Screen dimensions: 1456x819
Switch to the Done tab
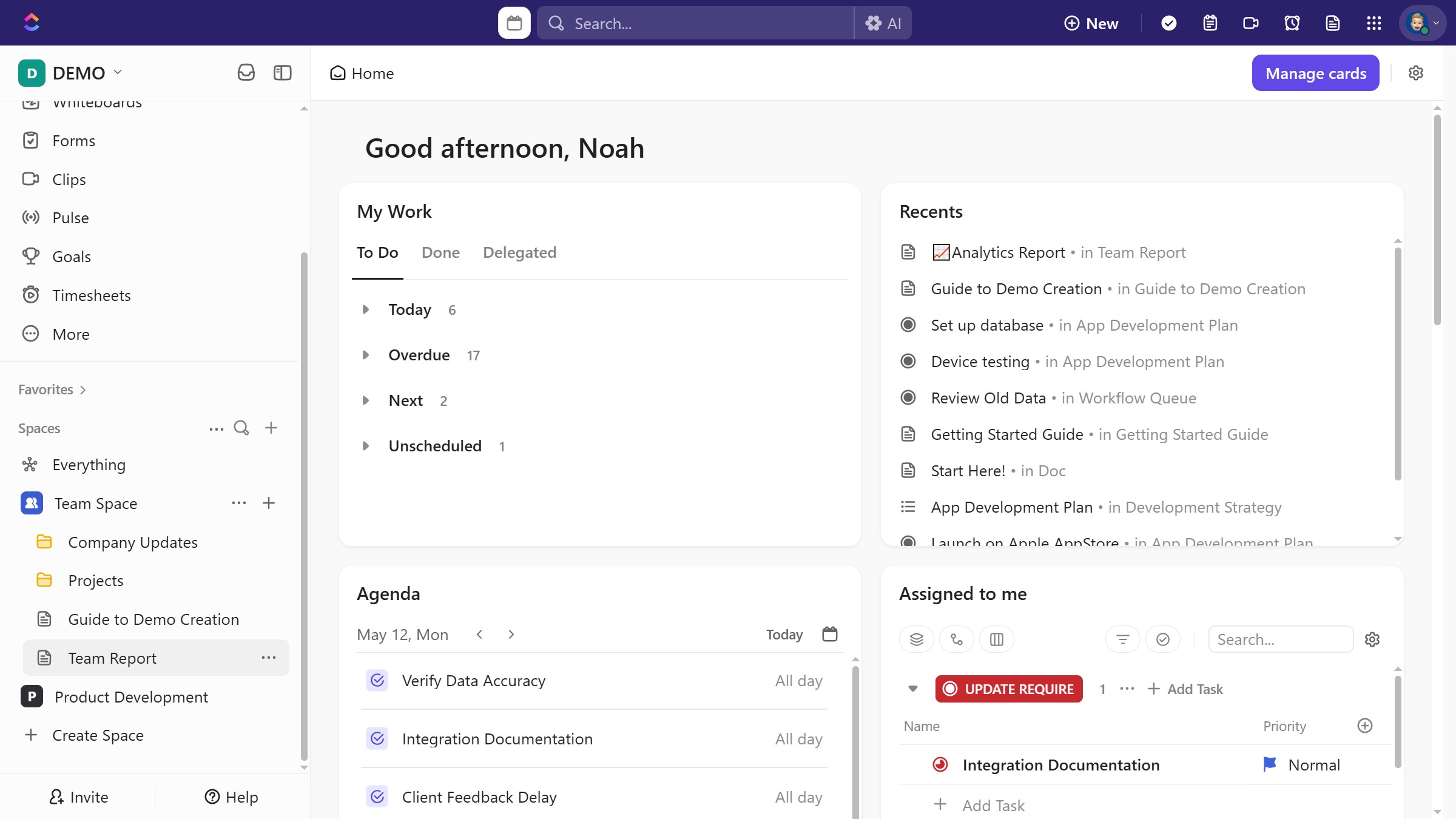click(440, 252)
